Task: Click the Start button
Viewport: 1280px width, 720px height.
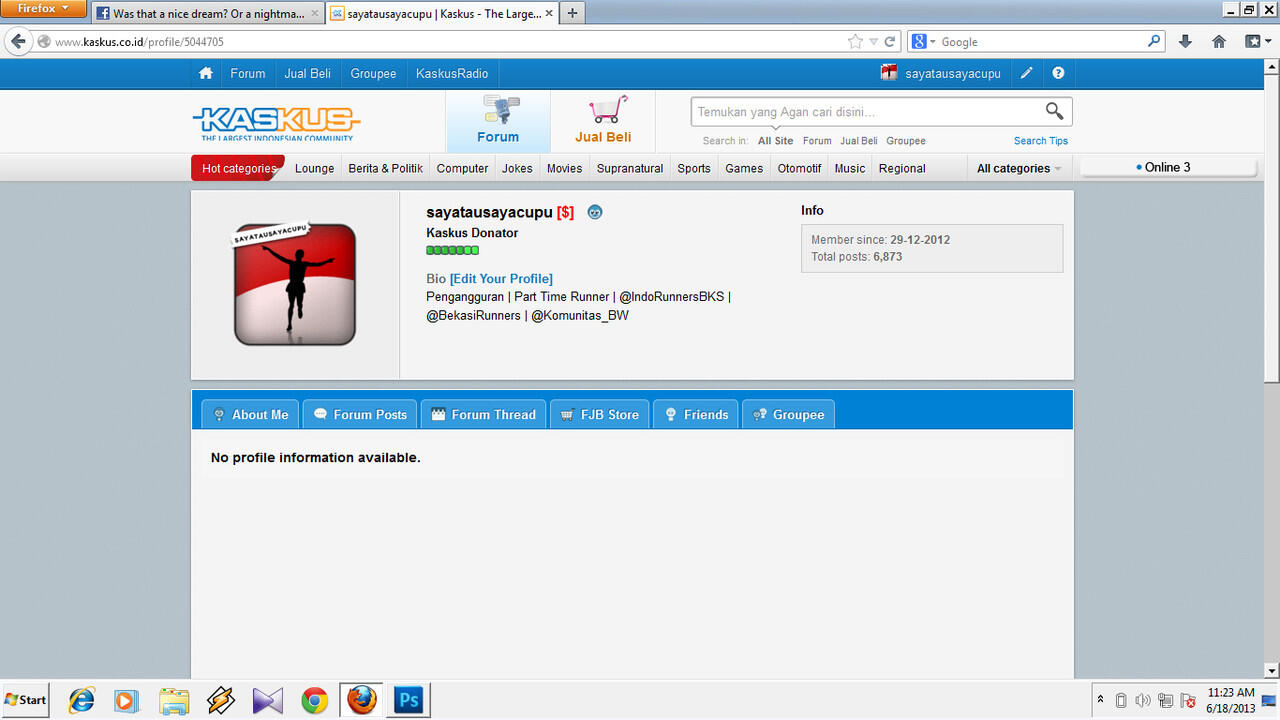Action: pos(26,700)
